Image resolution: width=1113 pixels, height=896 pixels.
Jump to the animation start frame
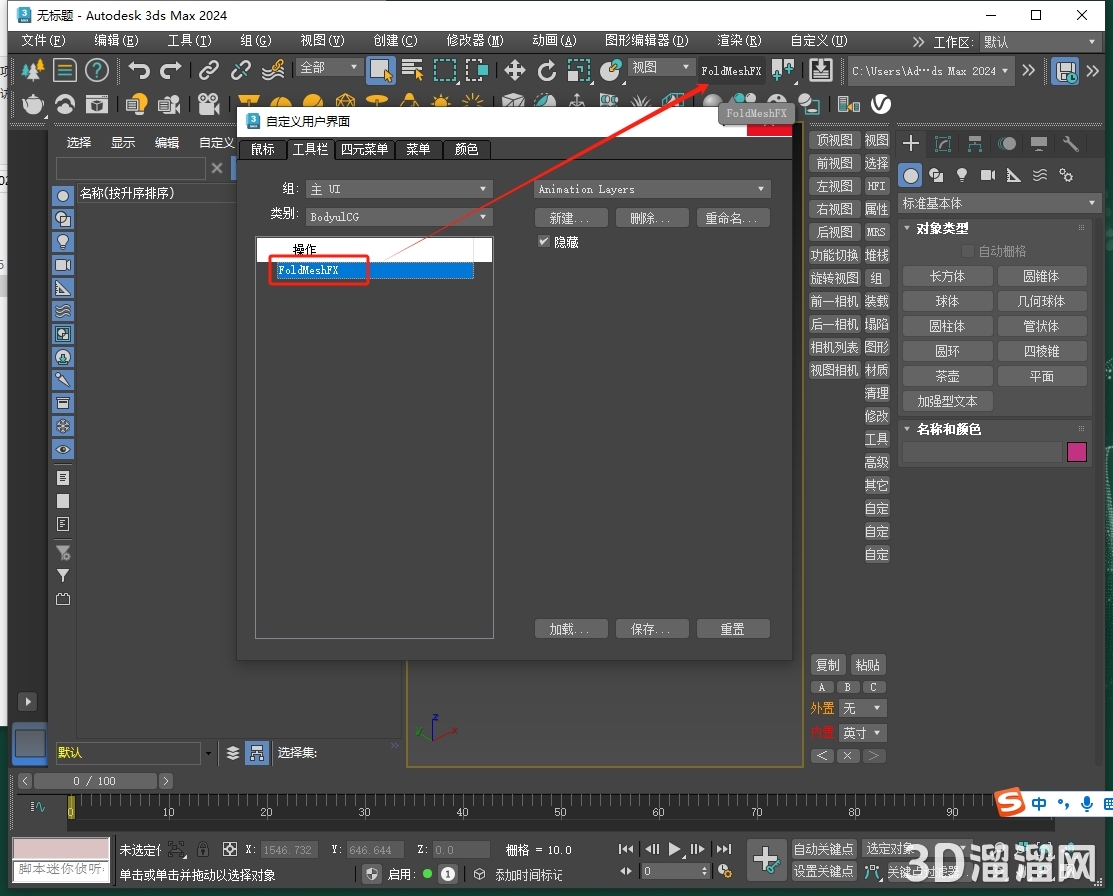[x=626, y=848]
